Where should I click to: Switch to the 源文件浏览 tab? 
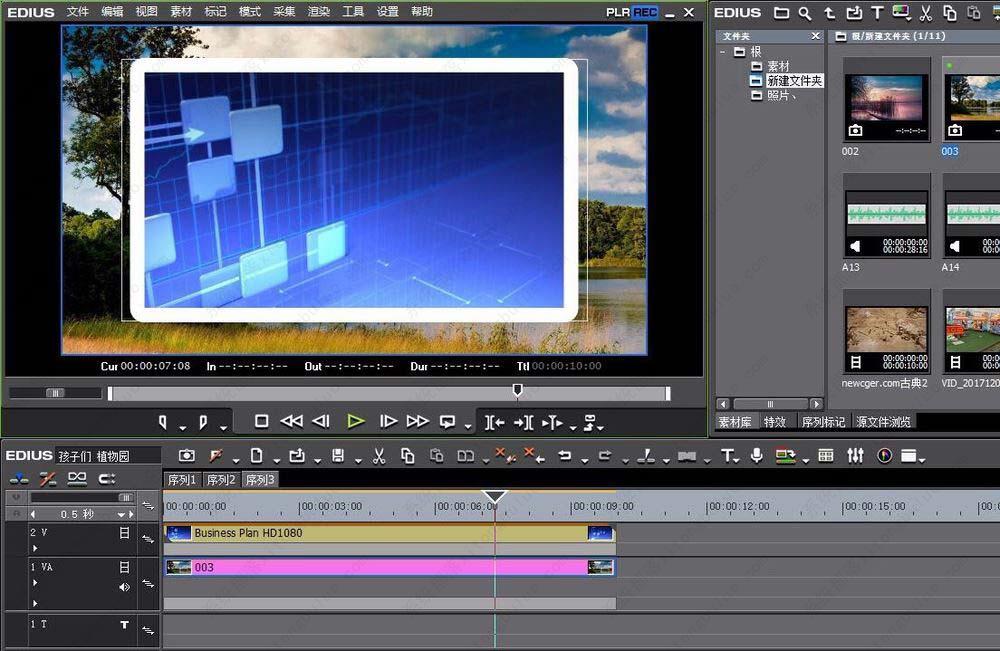coord(883,421)
